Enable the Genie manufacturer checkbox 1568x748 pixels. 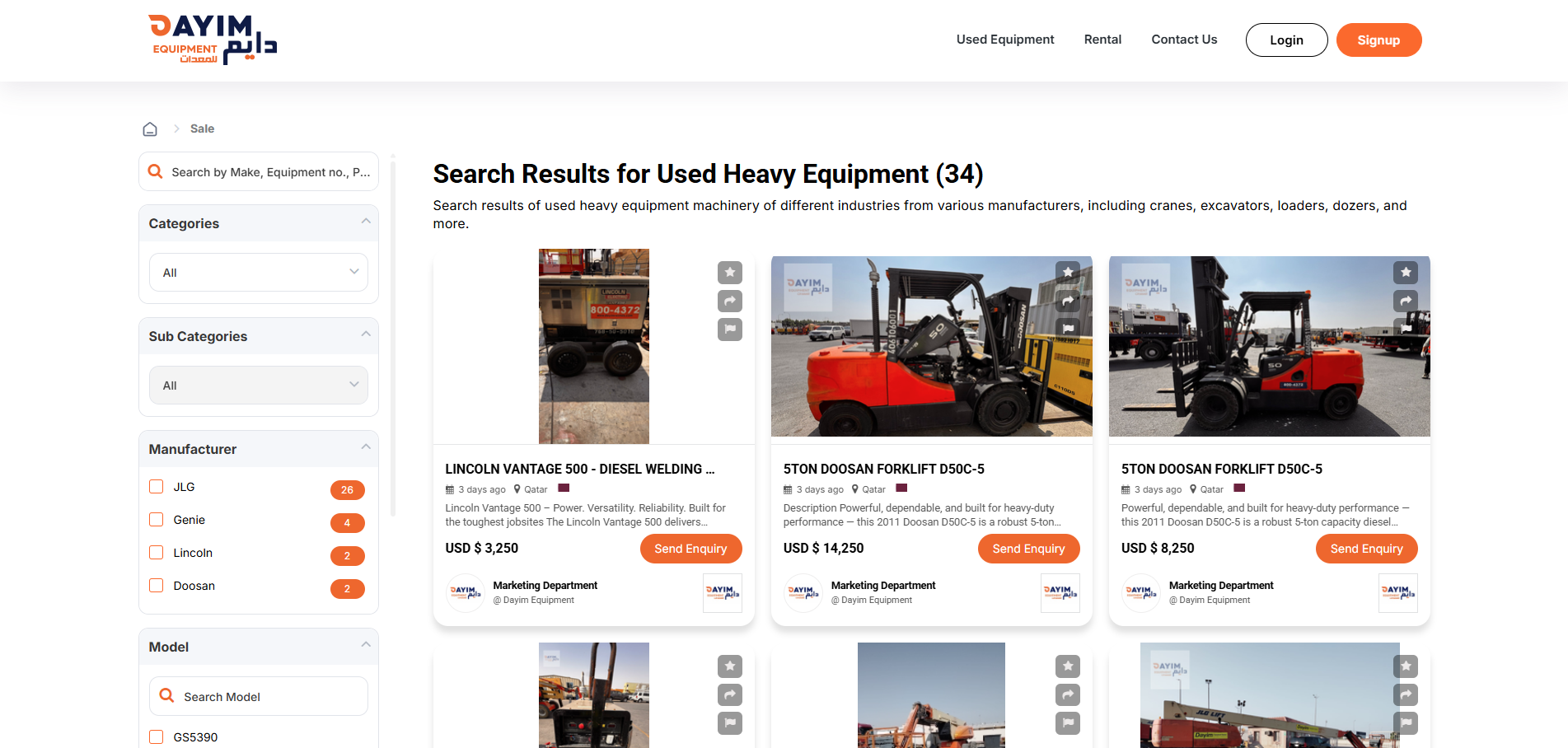click(x=157, y=520)
